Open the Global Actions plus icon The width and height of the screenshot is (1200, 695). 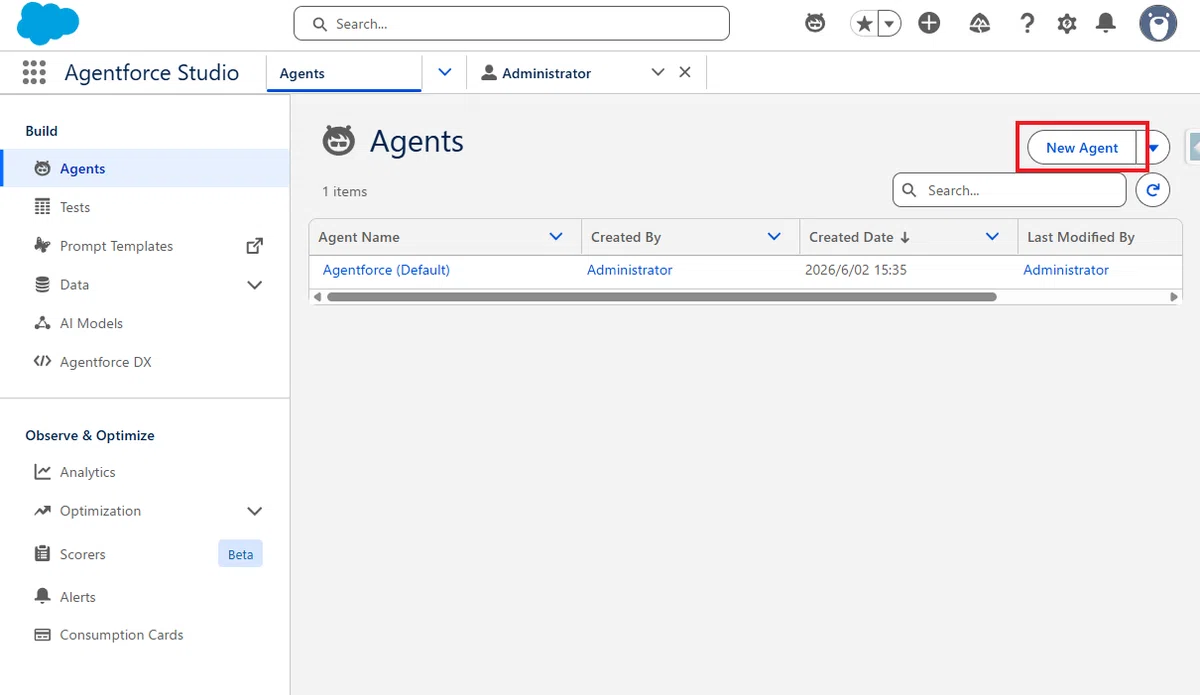(x=929, y=23)
